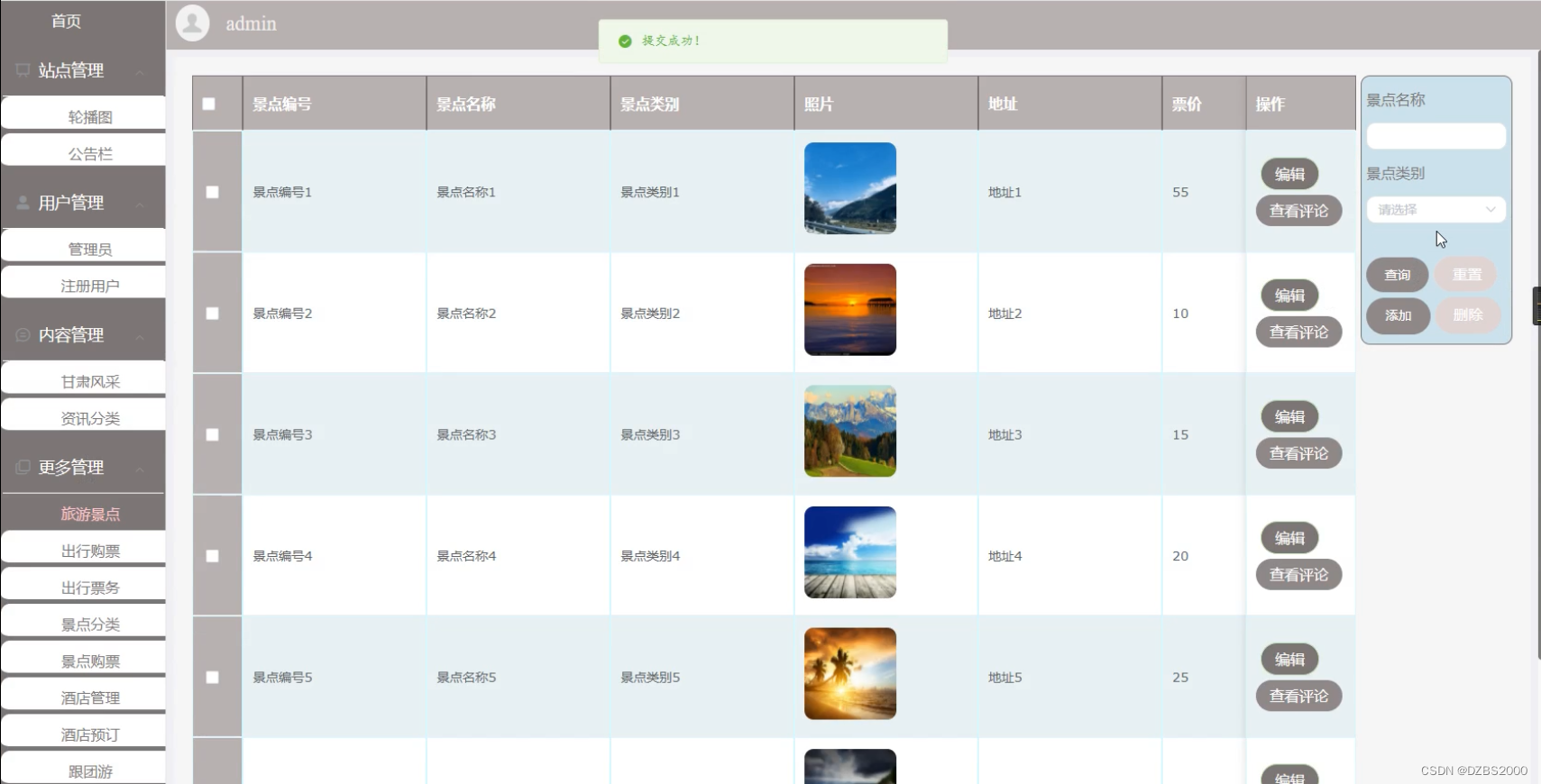Click the 景点名称 search input field
This screenshot has height=784, width=1541.
point(1436,136)
